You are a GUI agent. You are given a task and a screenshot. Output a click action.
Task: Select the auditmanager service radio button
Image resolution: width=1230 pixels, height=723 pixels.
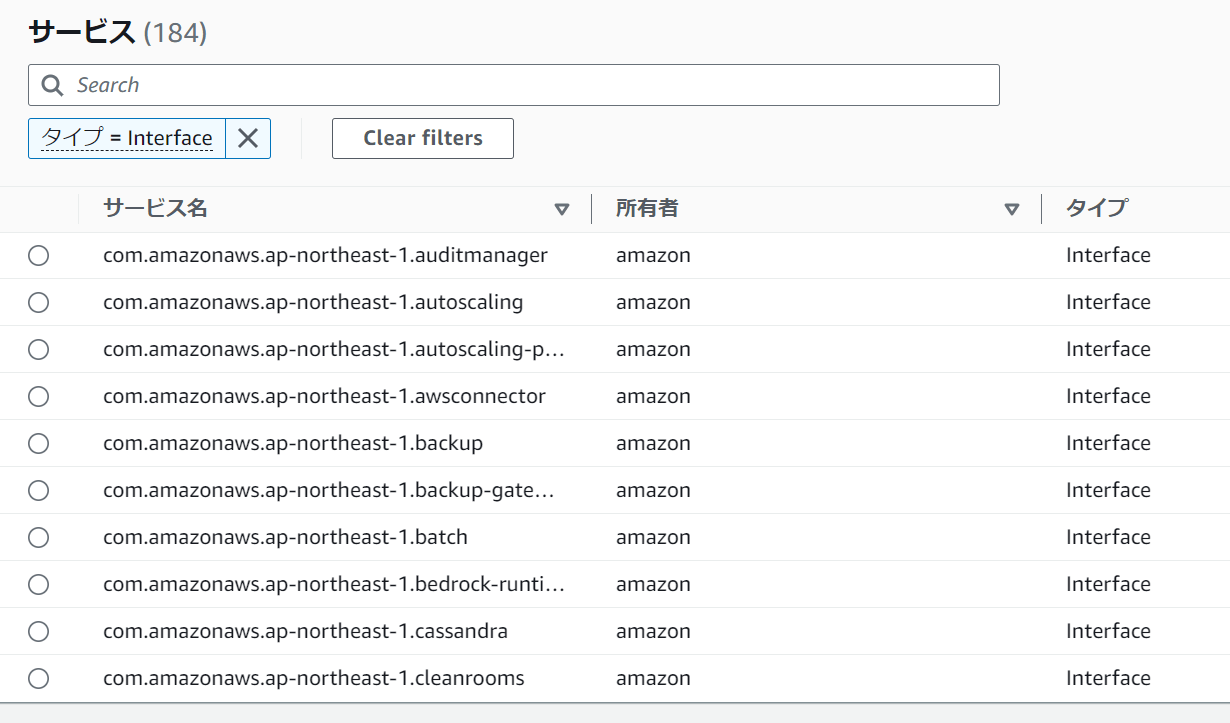pos(38,256)
